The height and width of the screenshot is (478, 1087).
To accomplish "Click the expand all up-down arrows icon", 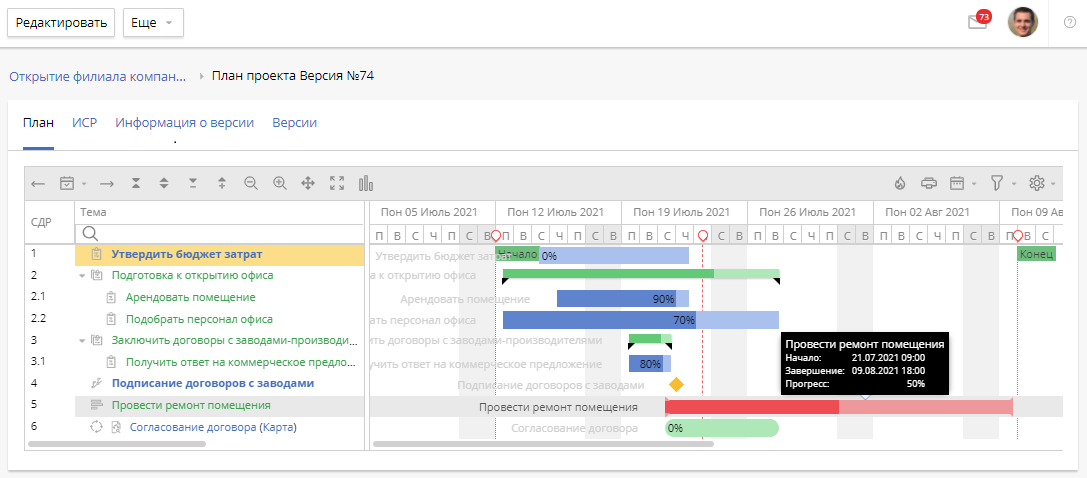I will [164, 184].
